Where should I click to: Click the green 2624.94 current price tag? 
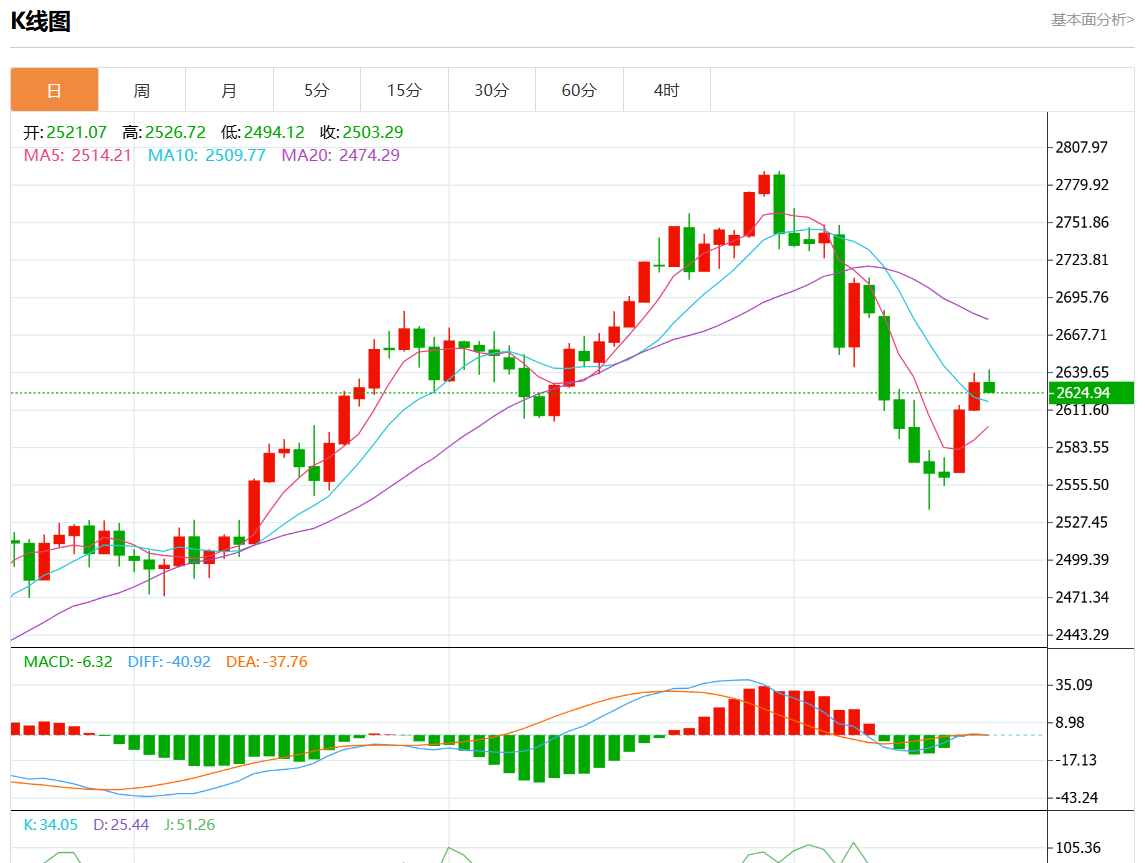click(x=1090, y=393)
